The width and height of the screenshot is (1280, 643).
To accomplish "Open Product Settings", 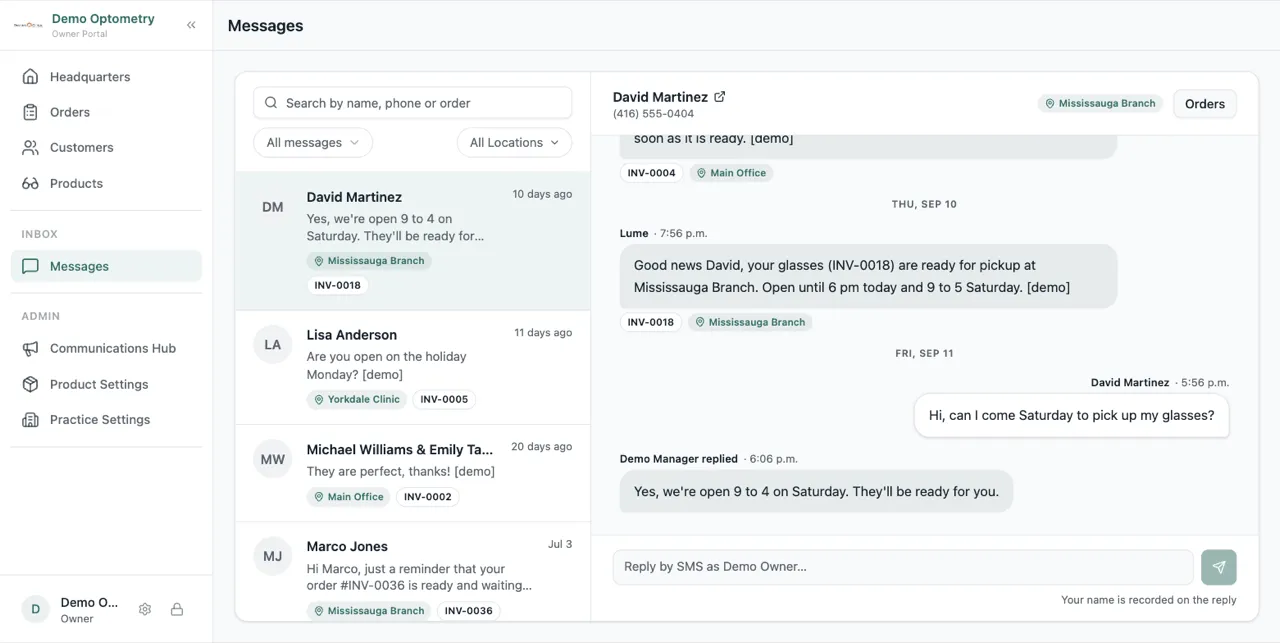I will point(106,384).
